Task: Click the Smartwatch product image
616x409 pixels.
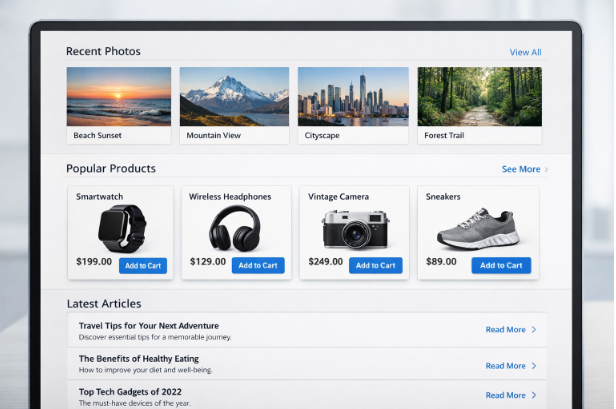Action: click(122, 229)
